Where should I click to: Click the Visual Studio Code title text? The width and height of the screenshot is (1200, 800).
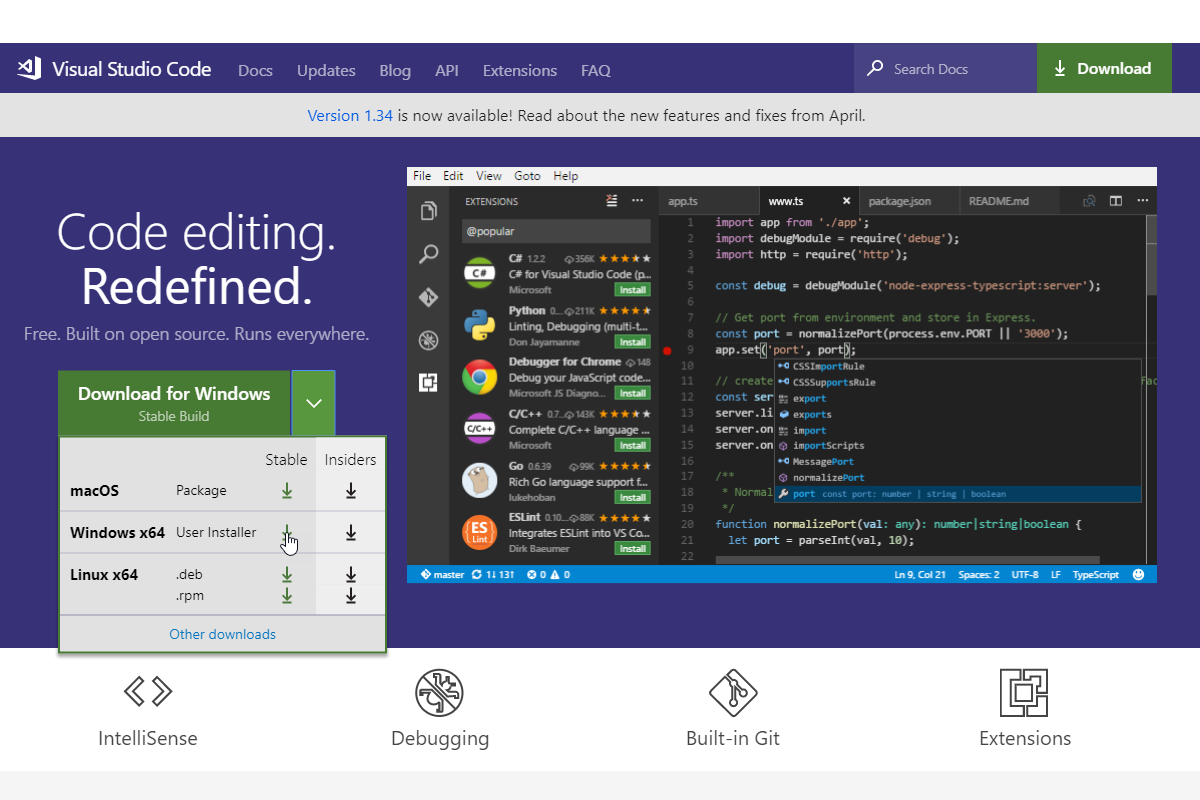(x=131, y=69)
